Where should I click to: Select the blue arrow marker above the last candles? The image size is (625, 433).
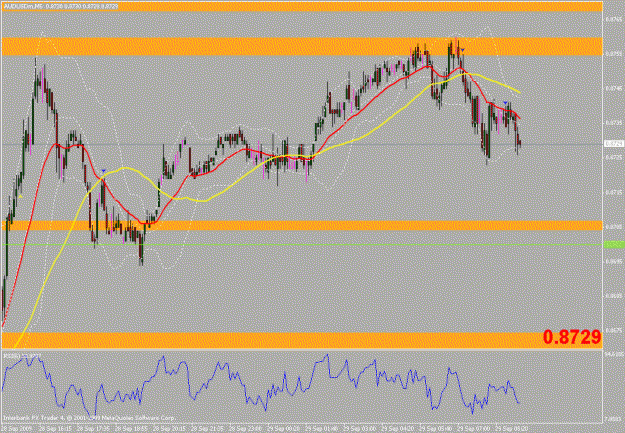pos(505,103)
